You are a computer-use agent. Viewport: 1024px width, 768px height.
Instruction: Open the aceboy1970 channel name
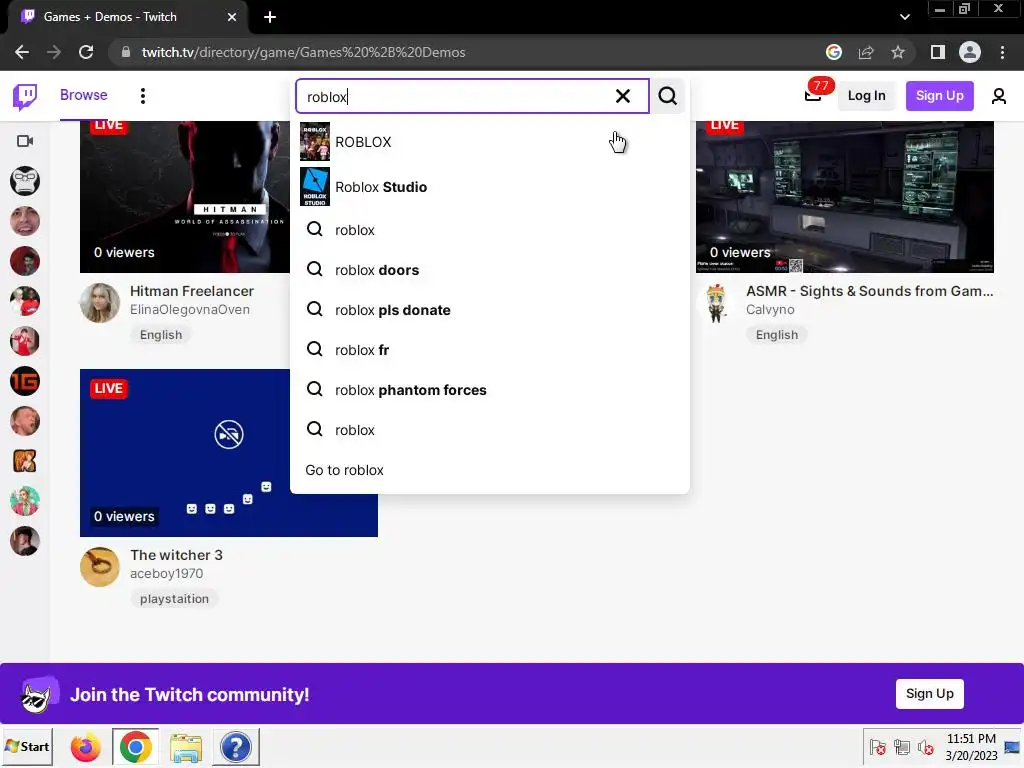[x=167, y=573]
